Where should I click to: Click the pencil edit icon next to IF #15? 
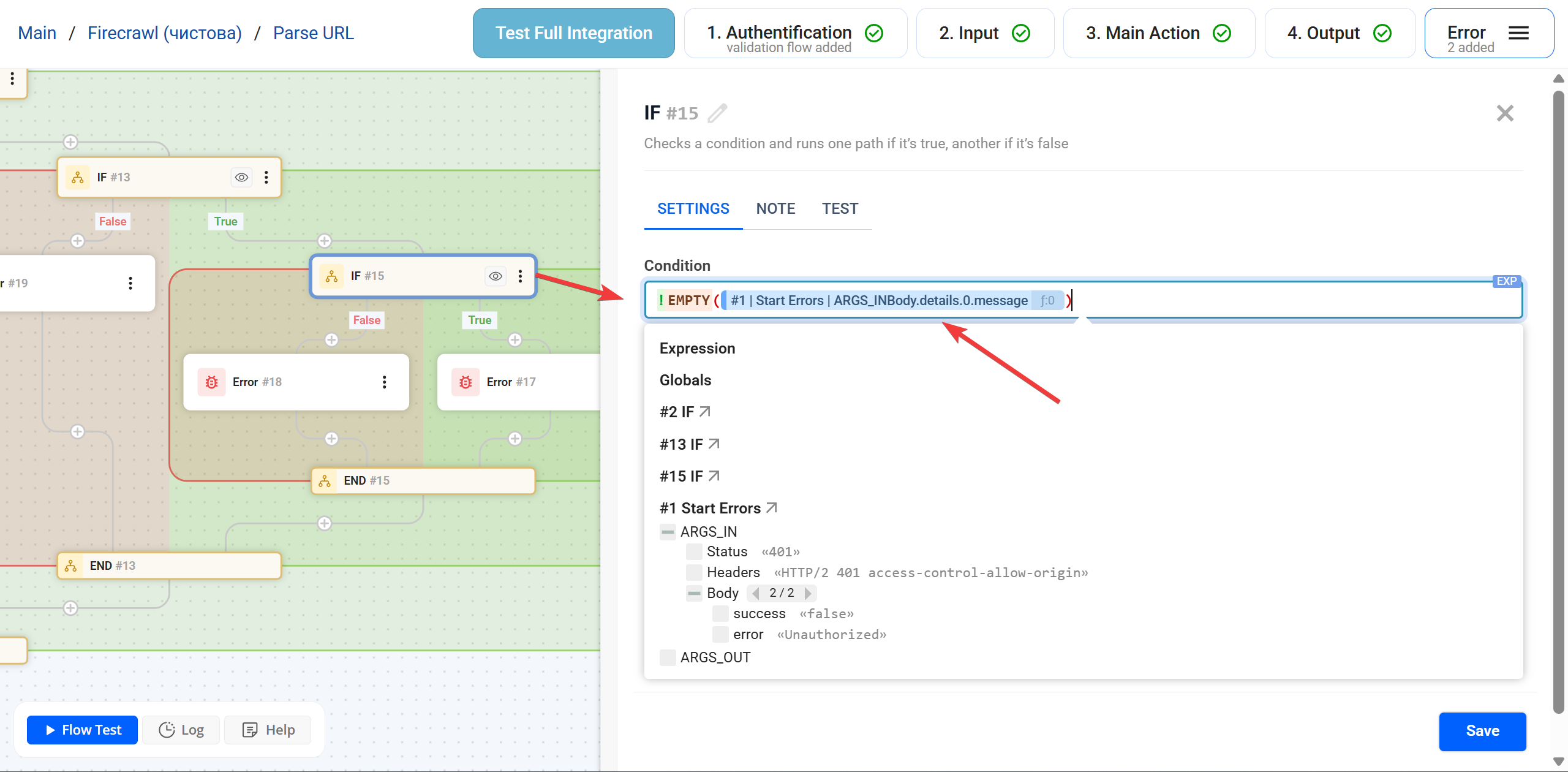(717, 113)
